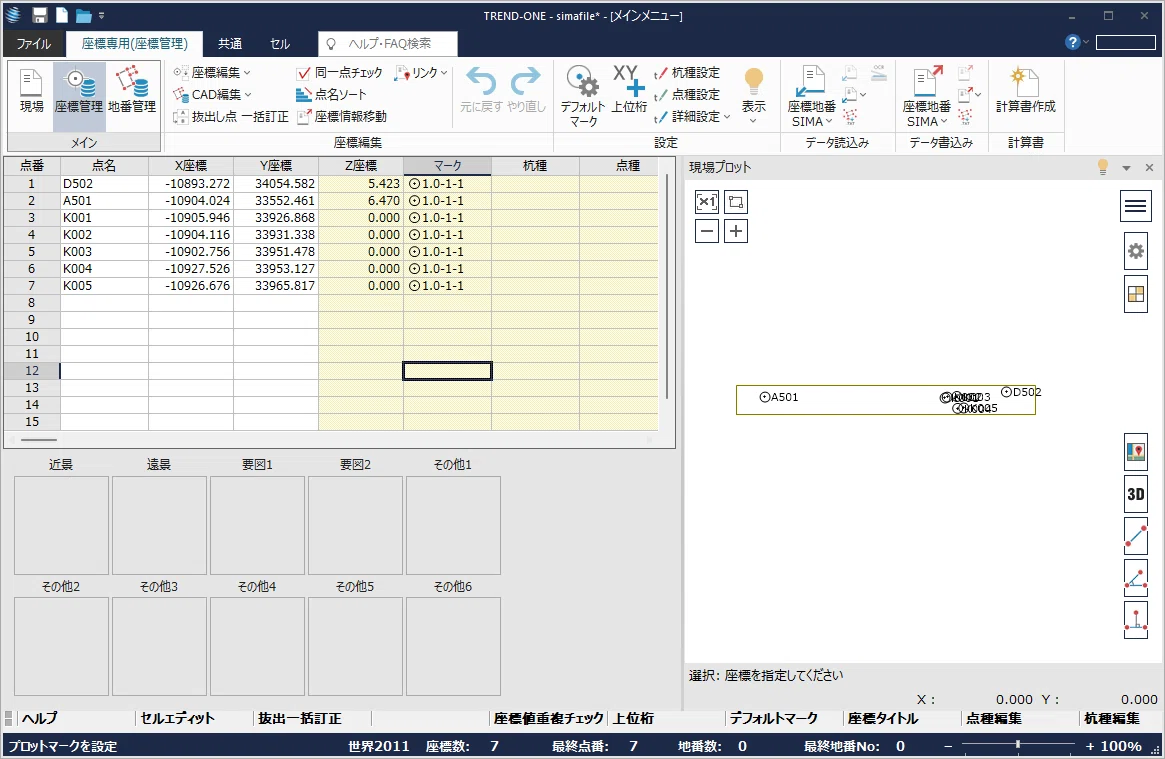The width and height of the screenshot is (1165, 759).
Task: Click the ヘルプ・FAQ検索 search field
Action: click(x=388, y=44)
